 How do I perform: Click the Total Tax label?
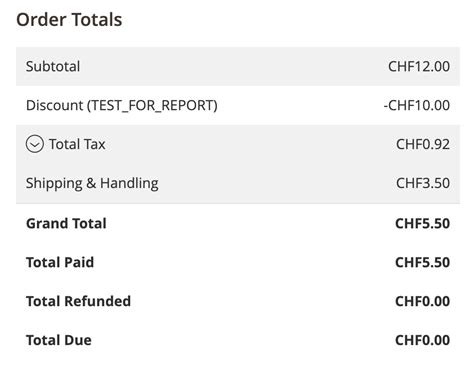coord(77,144)
